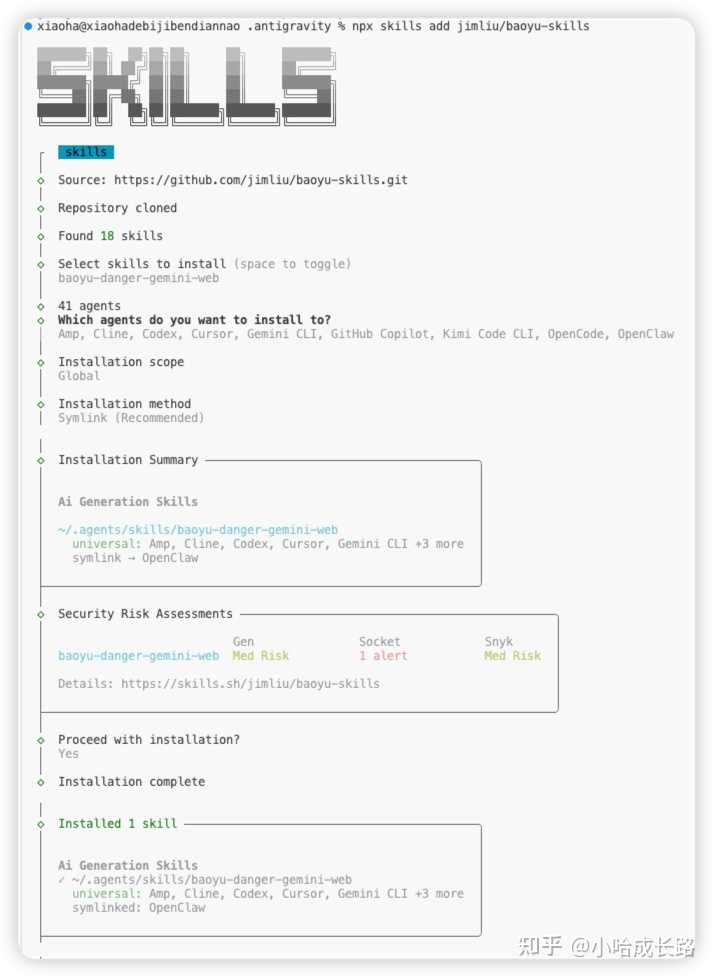Viewport: 713px width, 977px height.
Task: Click the Yes answer under Proceed with installation
Action: coord(68,754)
